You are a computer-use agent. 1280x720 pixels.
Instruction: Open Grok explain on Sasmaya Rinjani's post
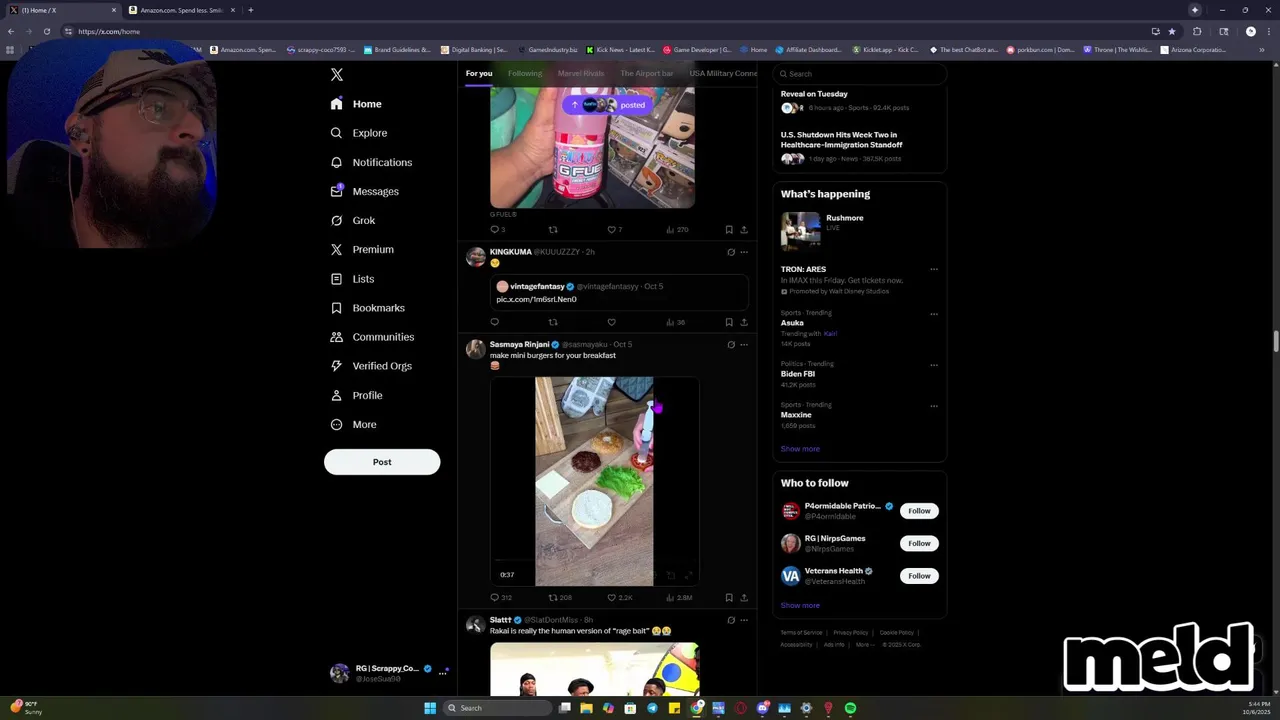click(x=731, y=344)
